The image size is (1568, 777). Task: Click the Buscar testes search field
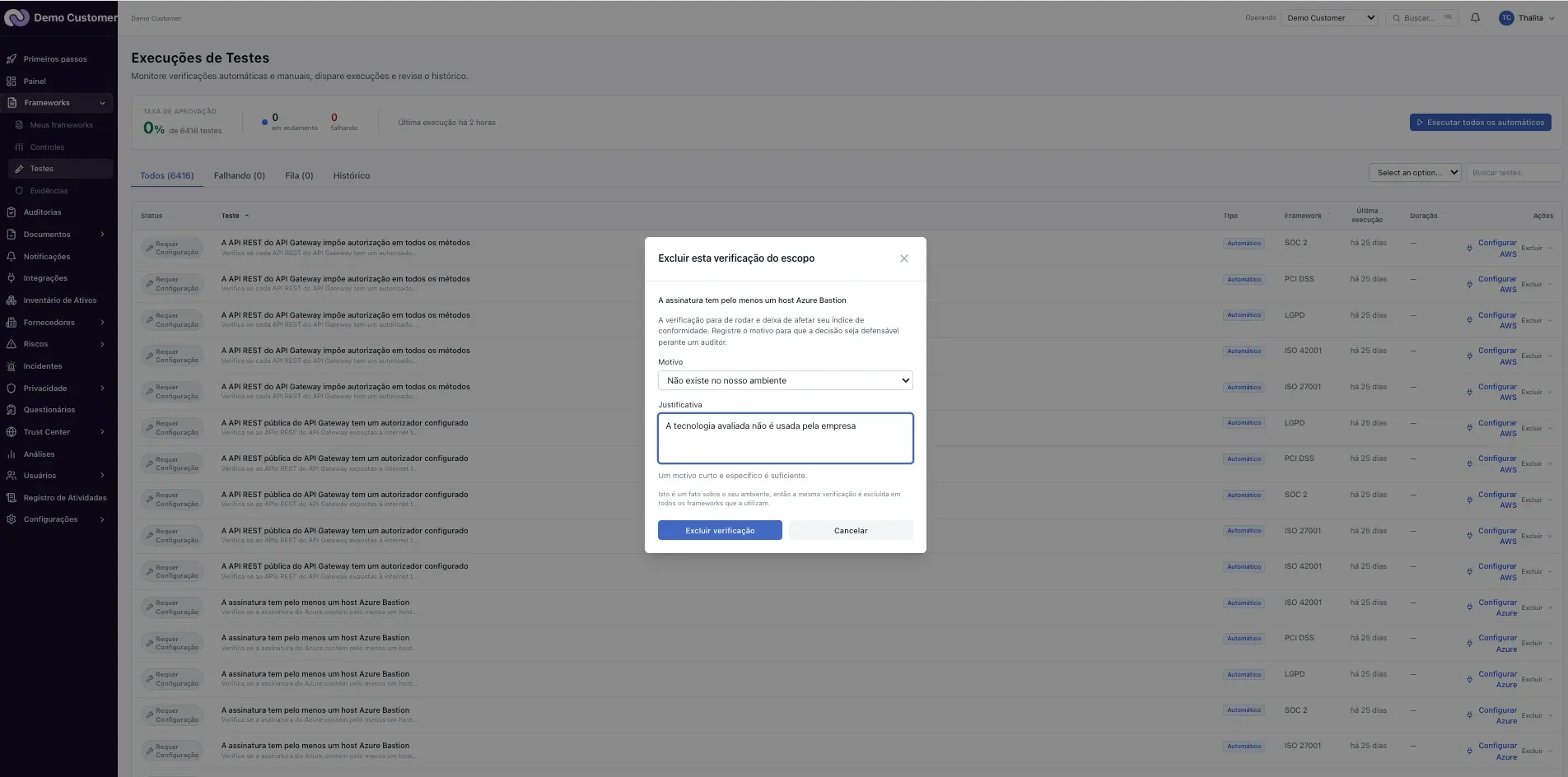1514,173
